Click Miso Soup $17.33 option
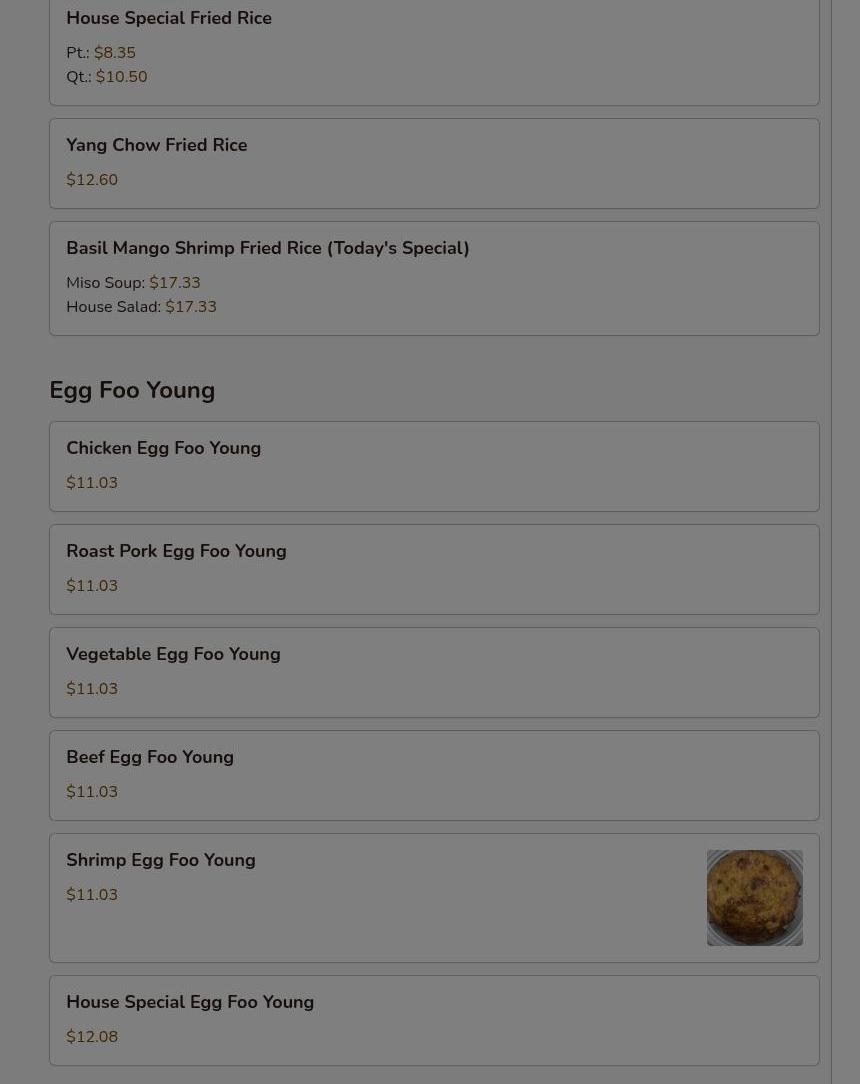This screenshot has width=860, height=1084. [133, 283]
